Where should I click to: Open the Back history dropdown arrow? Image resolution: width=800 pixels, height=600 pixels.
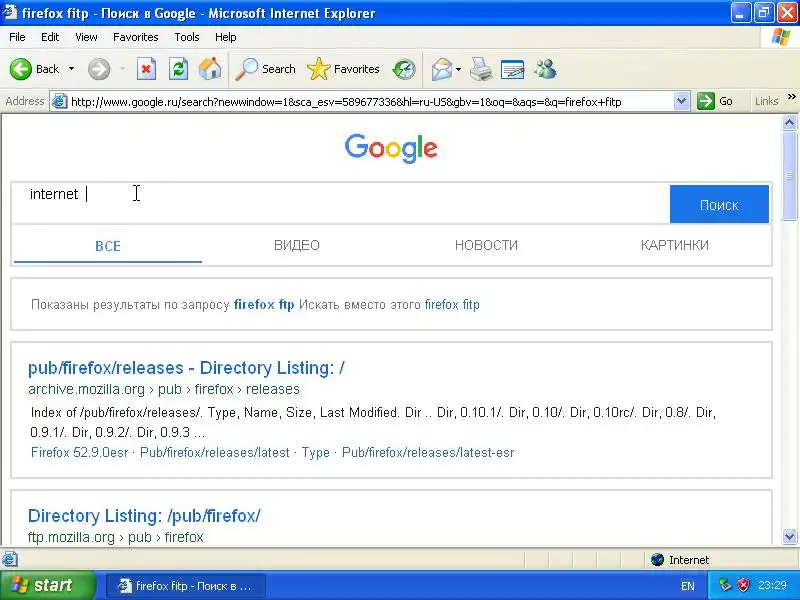pos(71,69)
